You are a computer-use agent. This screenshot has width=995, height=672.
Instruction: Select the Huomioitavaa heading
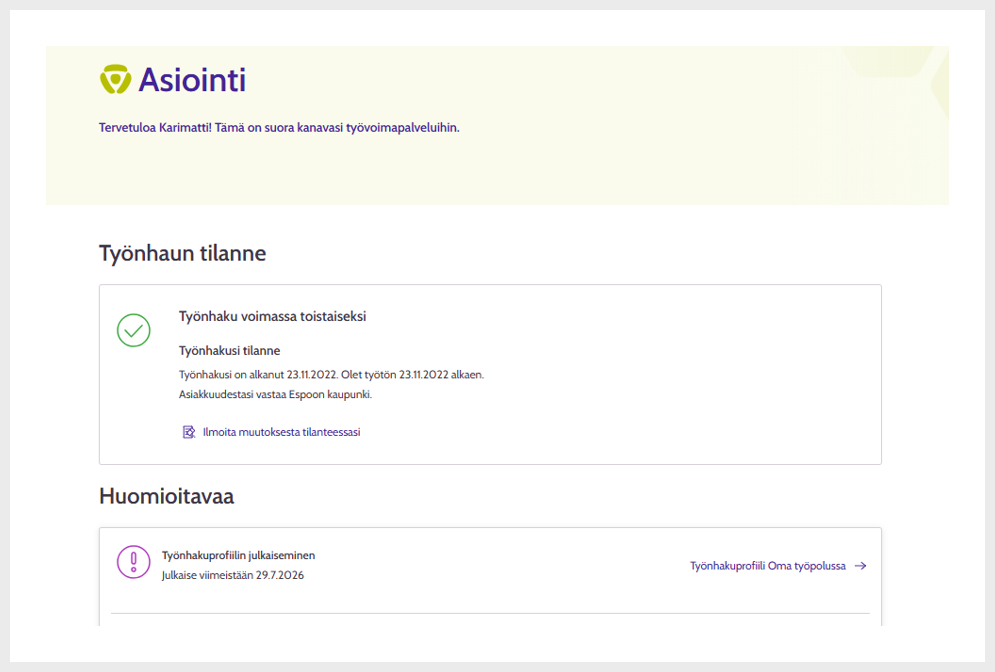[166, 496]
